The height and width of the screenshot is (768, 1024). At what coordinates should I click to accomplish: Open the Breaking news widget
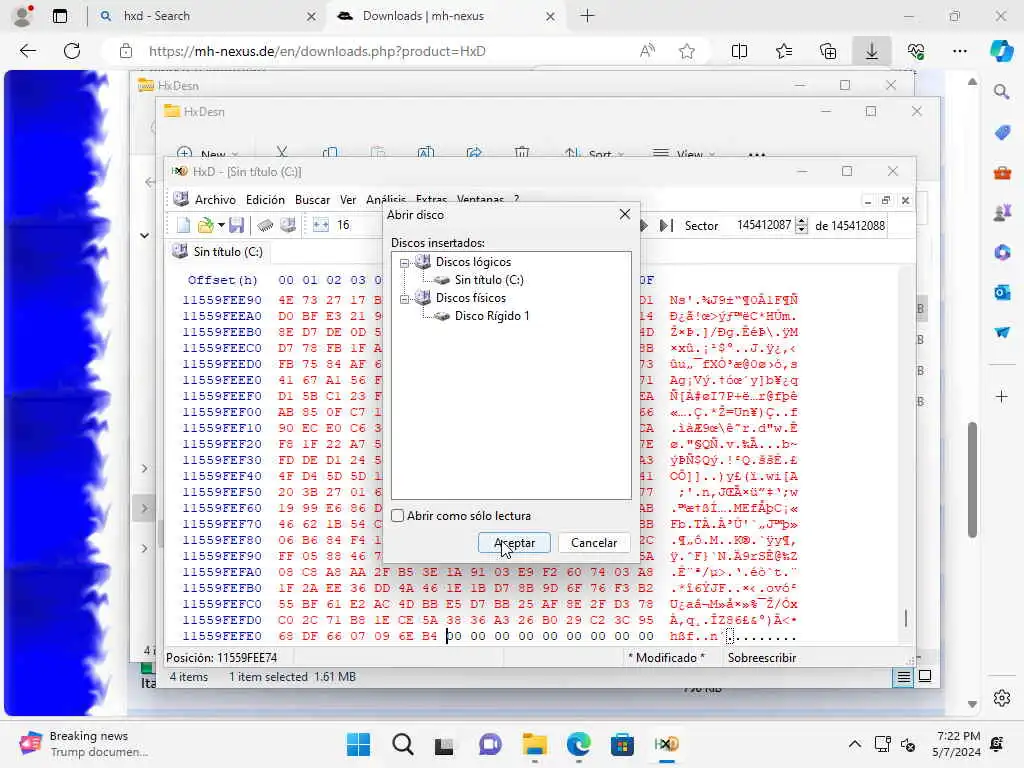pyautogui.click(x=82, y=744)
